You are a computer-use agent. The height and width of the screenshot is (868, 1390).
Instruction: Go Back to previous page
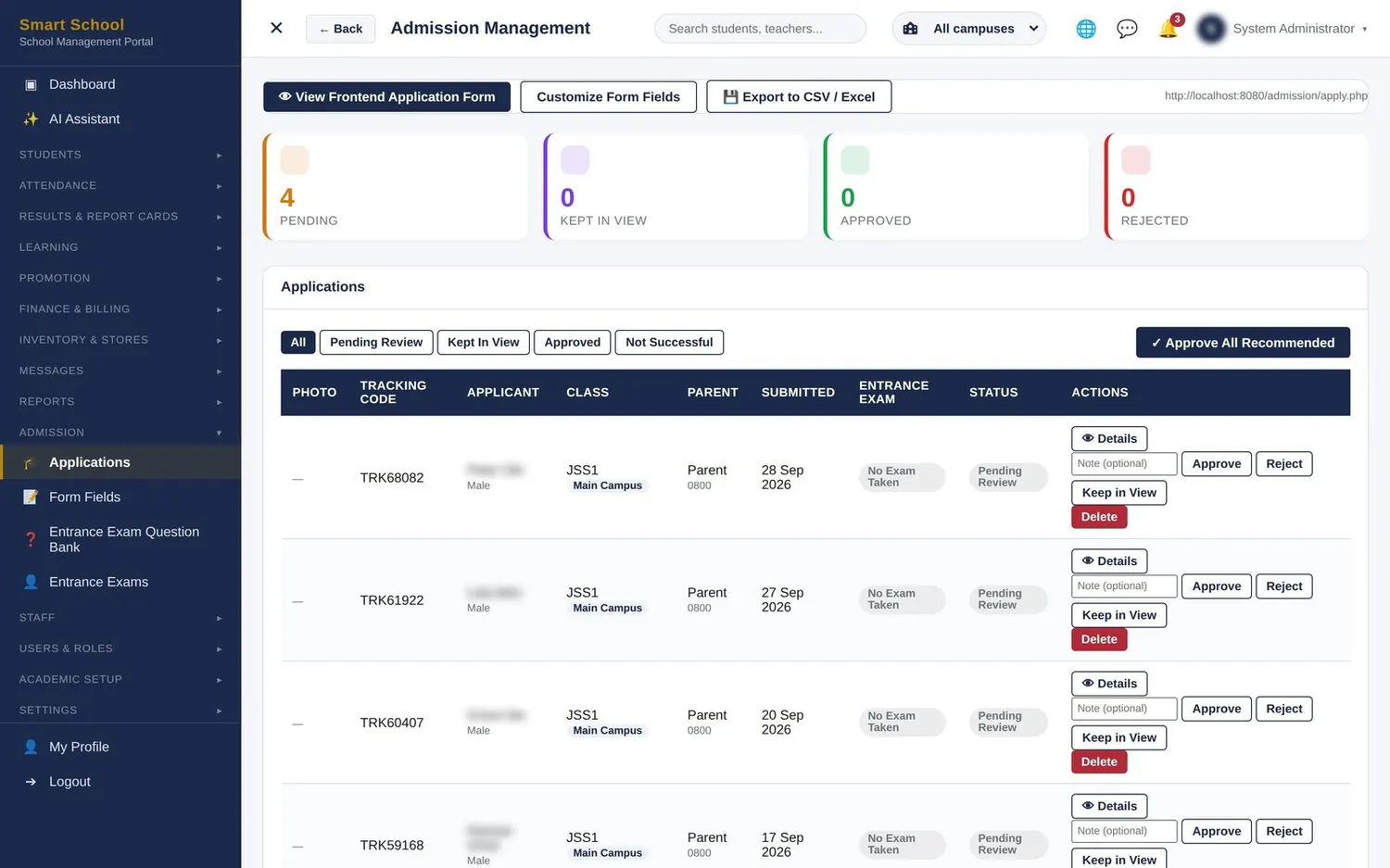click(341, 29)
